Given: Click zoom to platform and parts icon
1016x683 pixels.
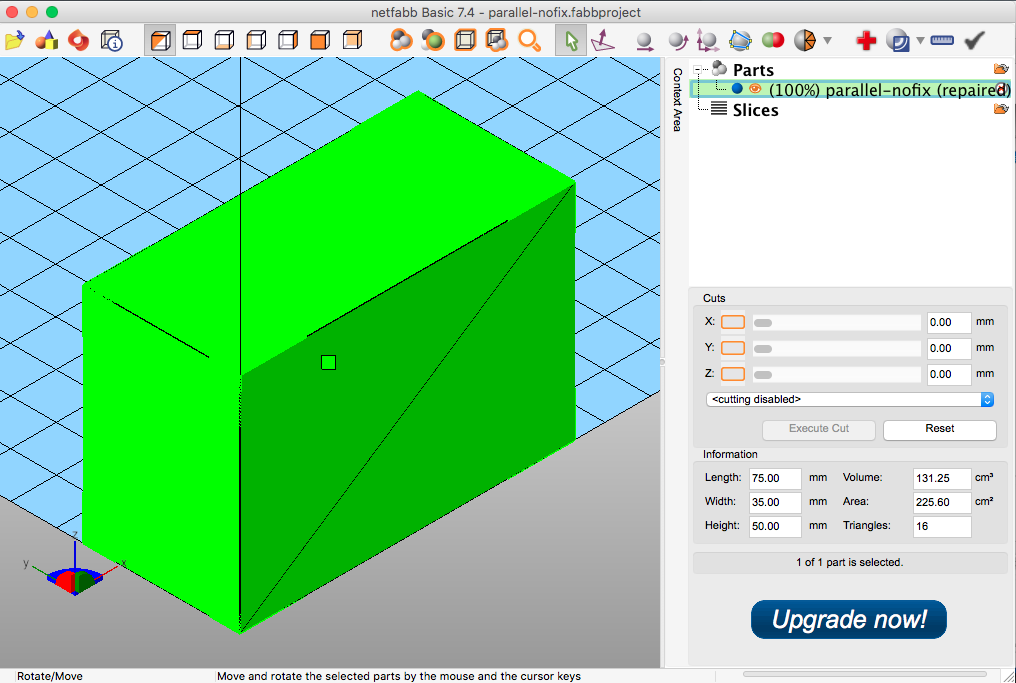Looking at the screenshot, I should [x=497, y=40].
